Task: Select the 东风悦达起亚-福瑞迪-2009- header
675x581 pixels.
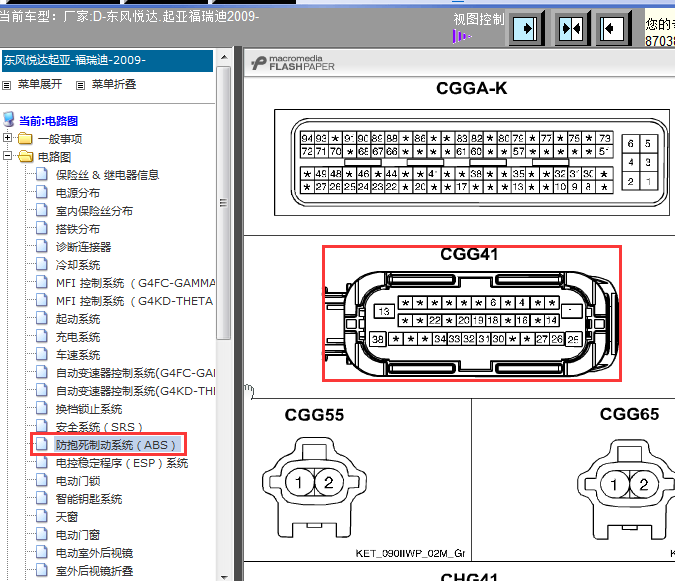Action: [107, 61]
